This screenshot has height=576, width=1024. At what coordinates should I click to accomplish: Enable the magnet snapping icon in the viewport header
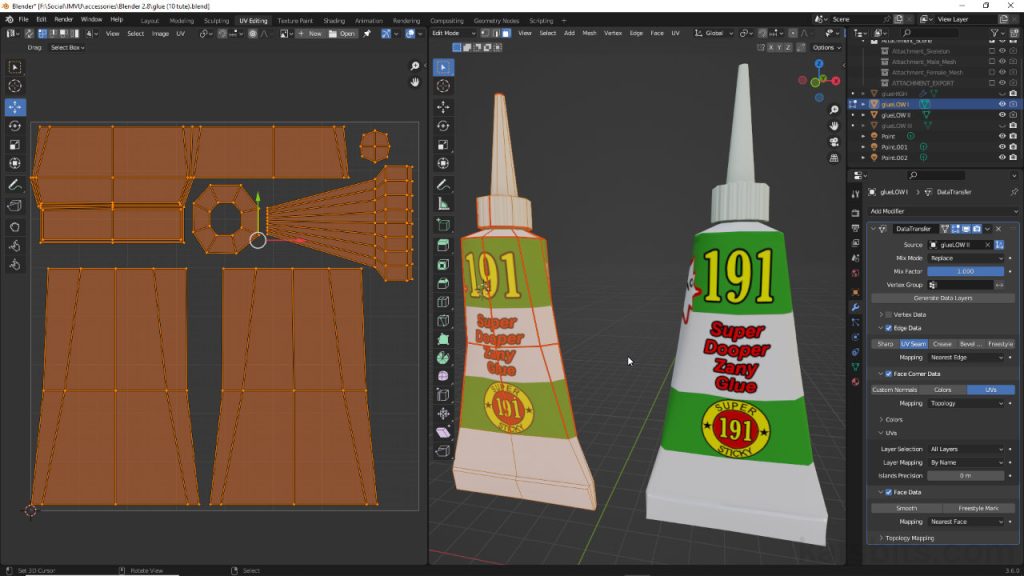tap(761, 33)
